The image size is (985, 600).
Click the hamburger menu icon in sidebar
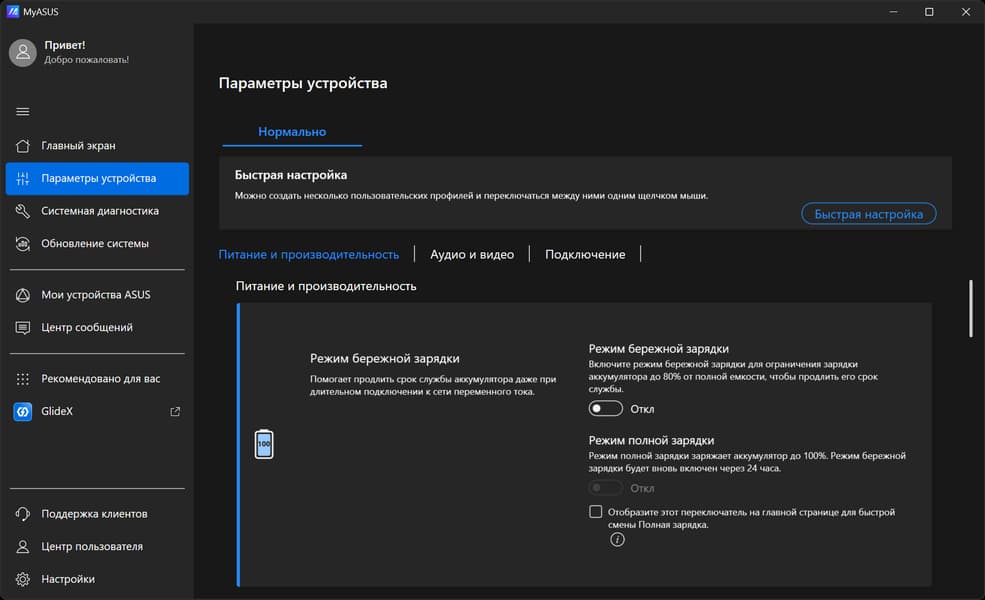(23, 111)
